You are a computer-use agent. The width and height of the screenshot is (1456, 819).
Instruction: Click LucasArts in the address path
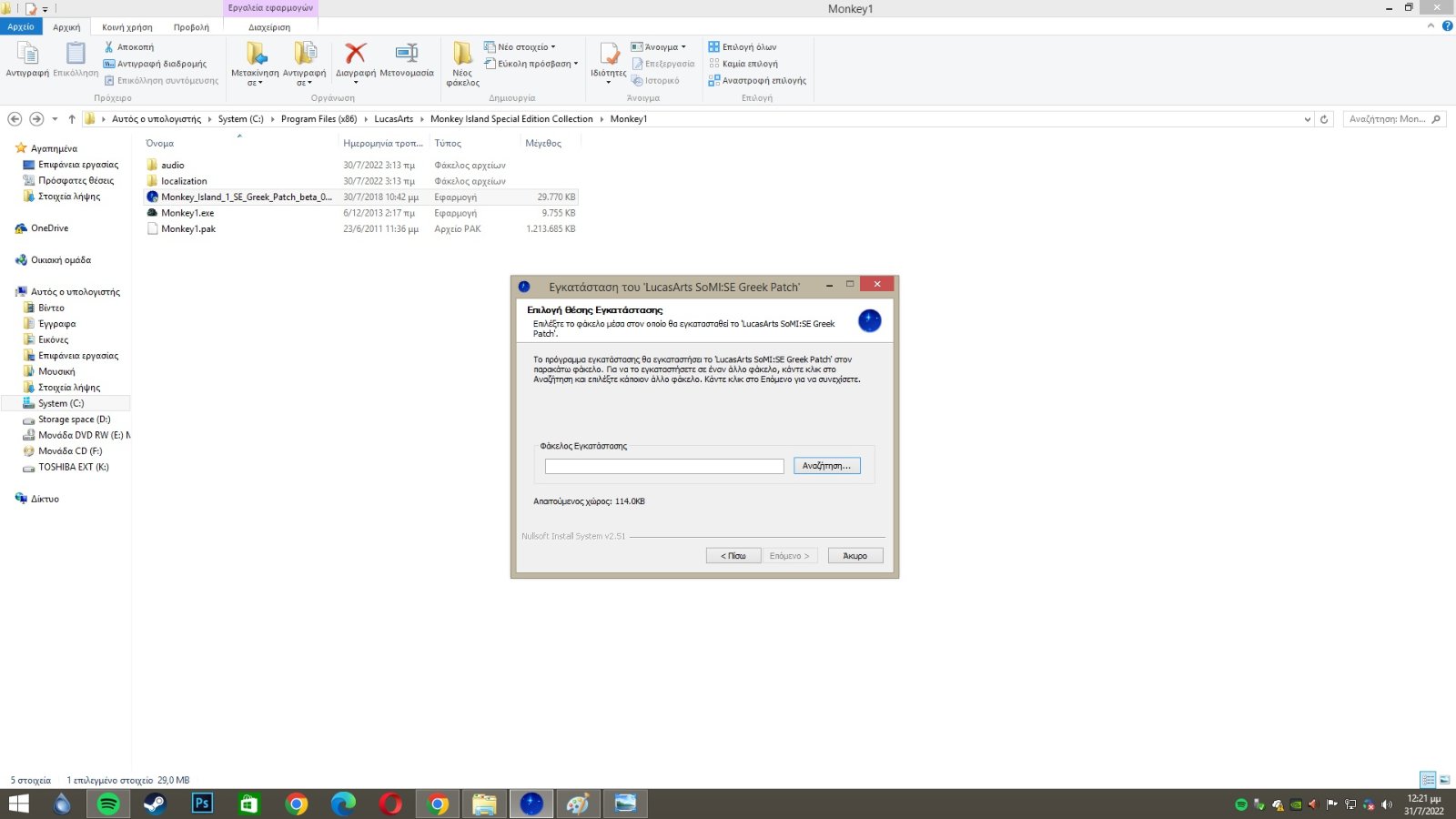pos(393,119)
